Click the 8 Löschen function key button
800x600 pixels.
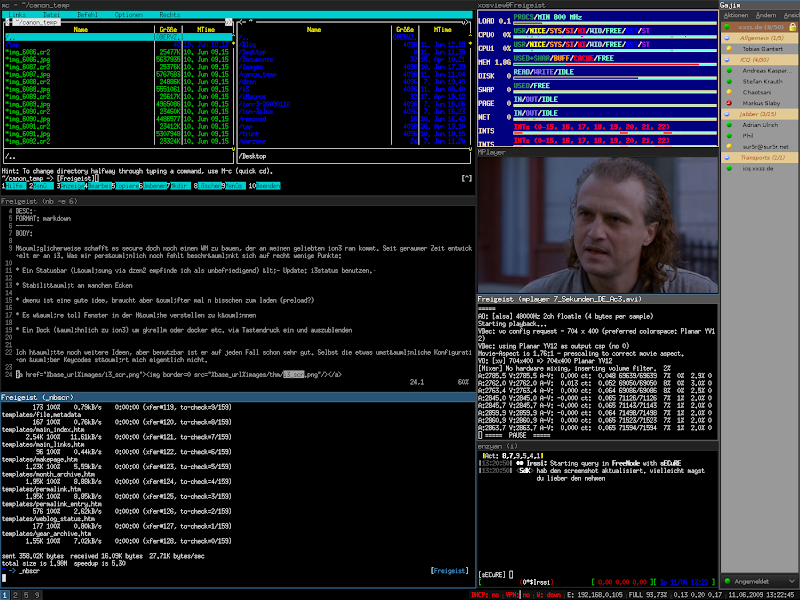click(x=207, y=186)
